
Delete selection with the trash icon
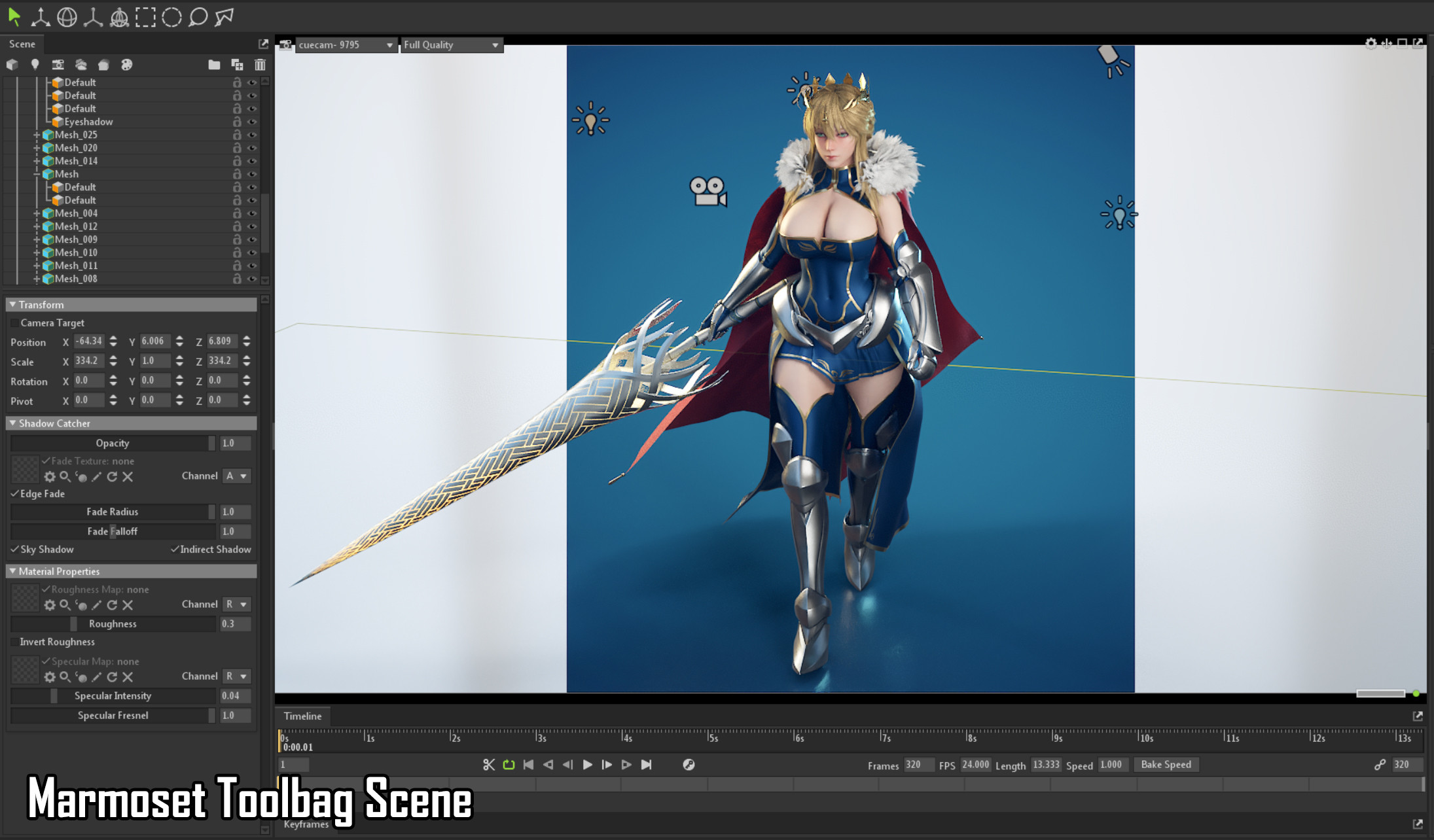[260, 65]
